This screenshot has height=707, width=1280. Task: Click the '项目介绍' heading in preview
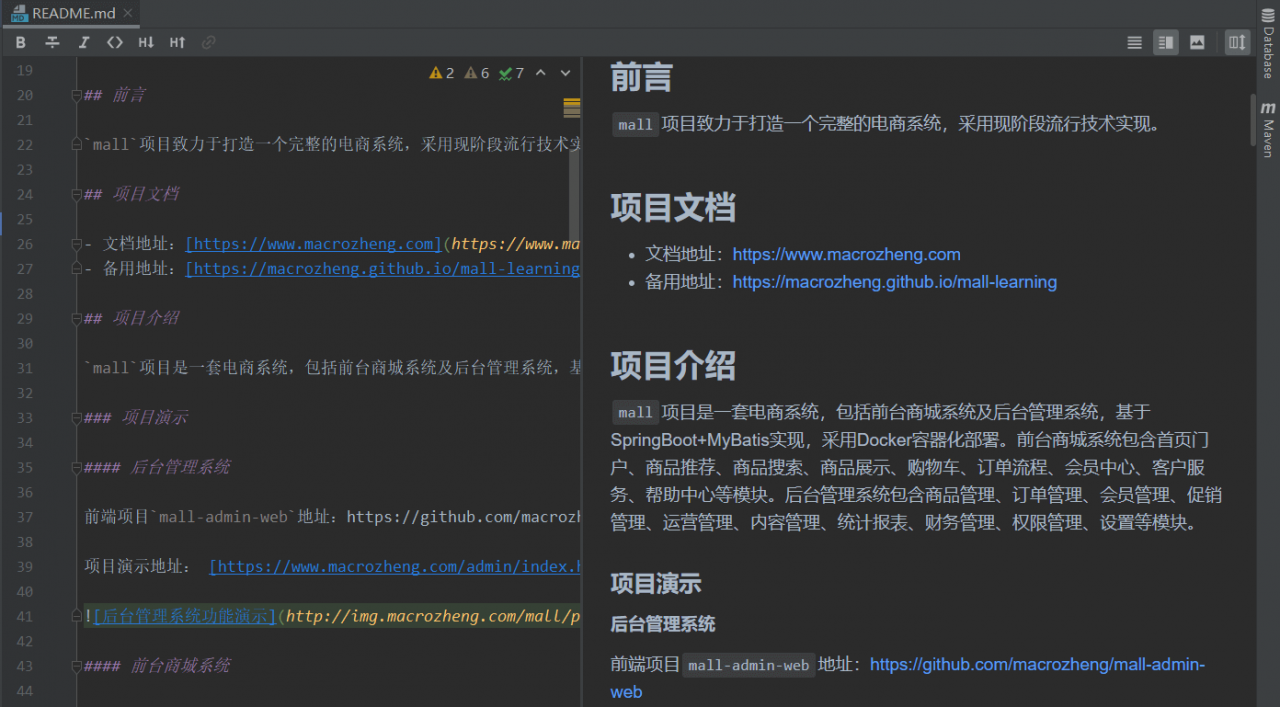click(673, 365)
